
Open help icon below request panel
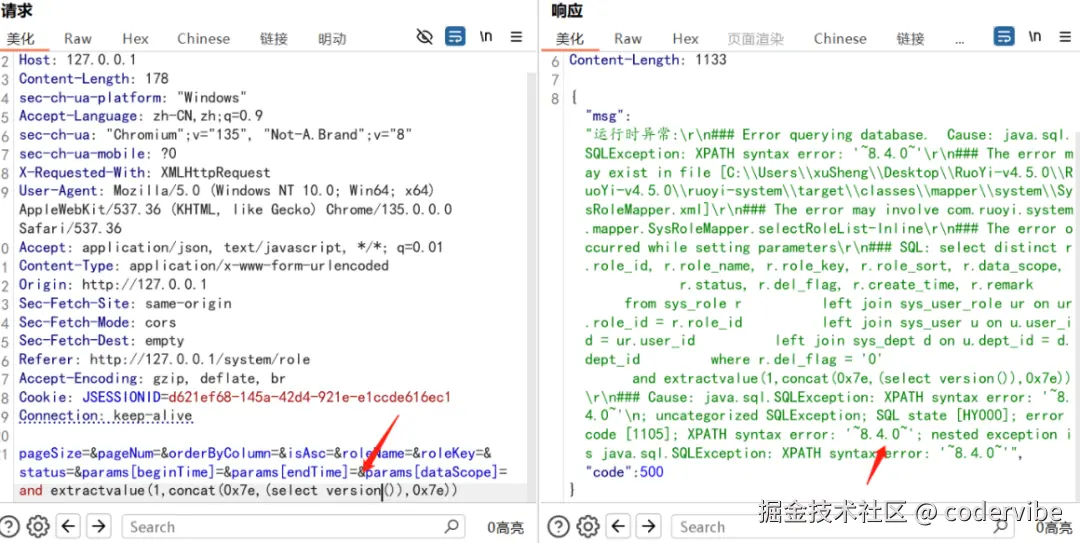click(10, 527)
